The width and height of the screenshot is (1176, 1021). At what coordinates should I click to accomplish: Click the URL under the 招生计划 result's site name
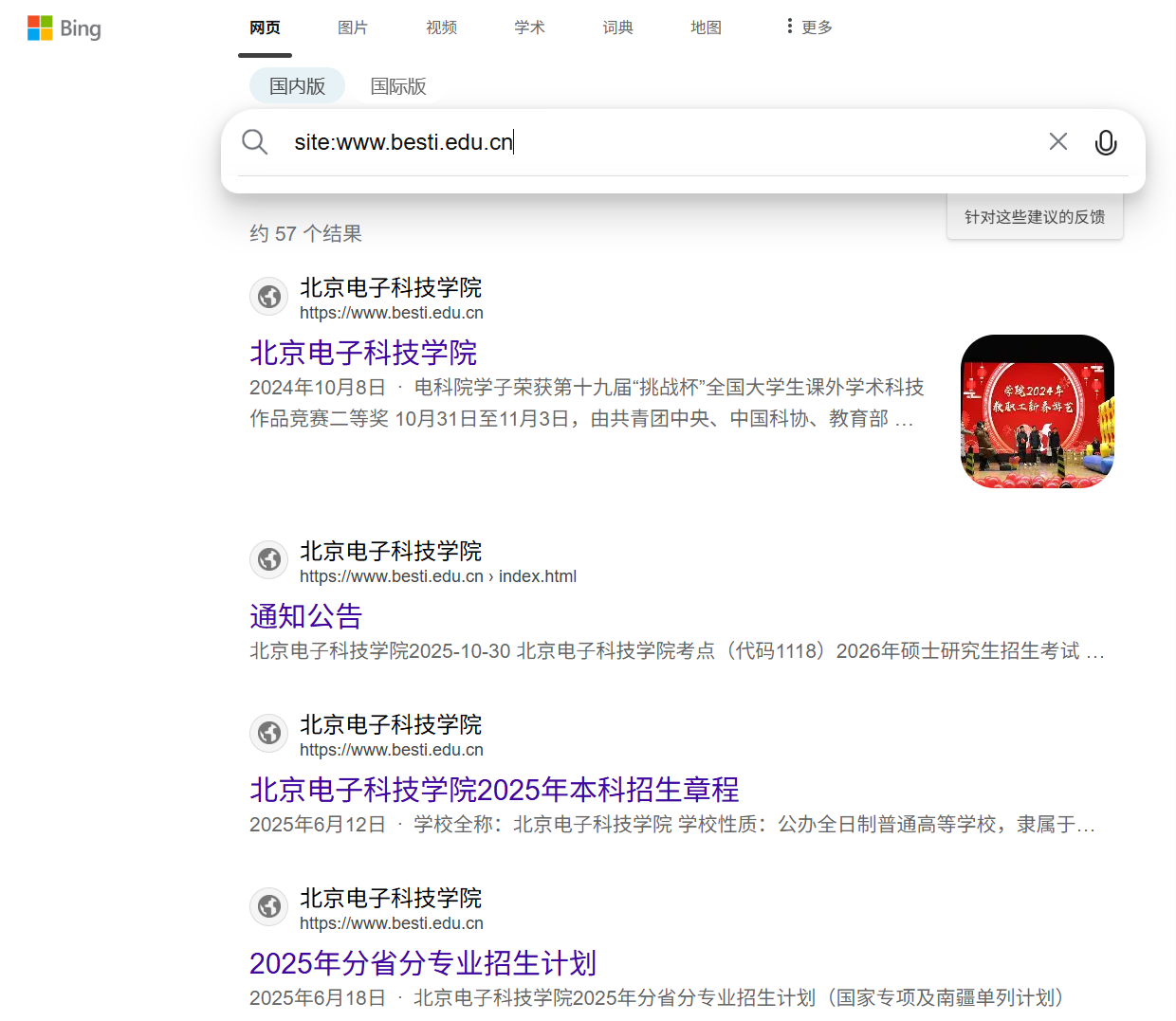point(392,923)
